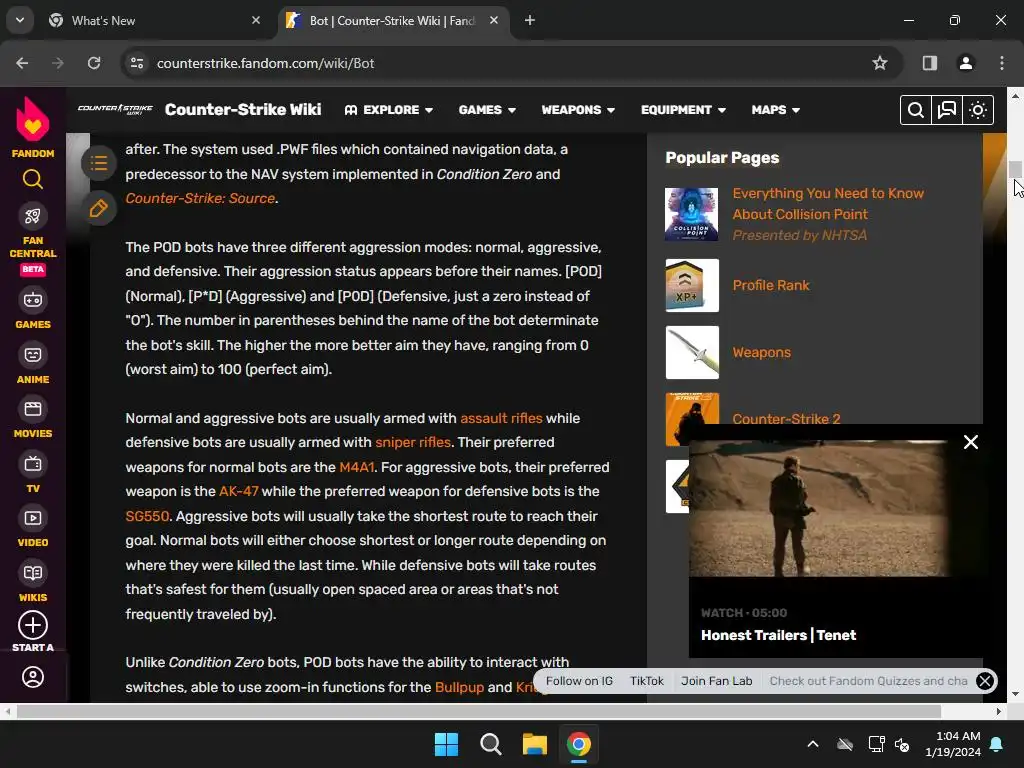Click the Weapons knife thumbnail
This screenshot has width=1024, height=768.
(x=692, y=352)
